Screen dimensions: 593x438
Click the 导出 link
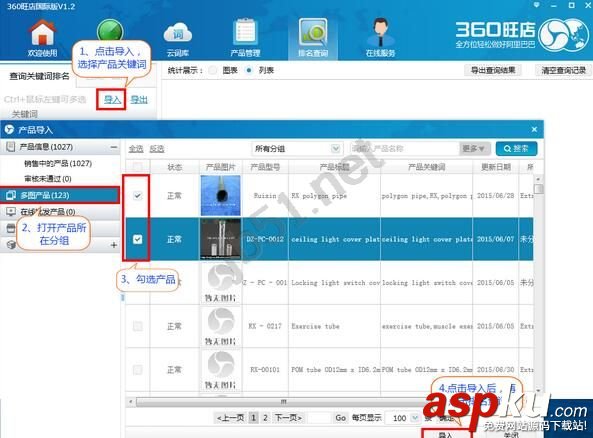pyautogui.click(x=139, y=99)
